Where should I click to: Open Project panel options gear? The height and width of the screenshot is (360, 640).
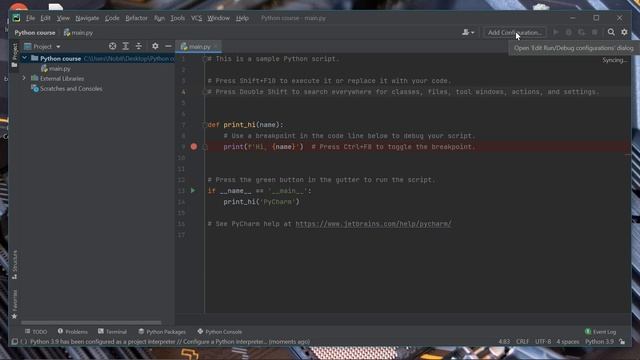(x=155, y=46)
